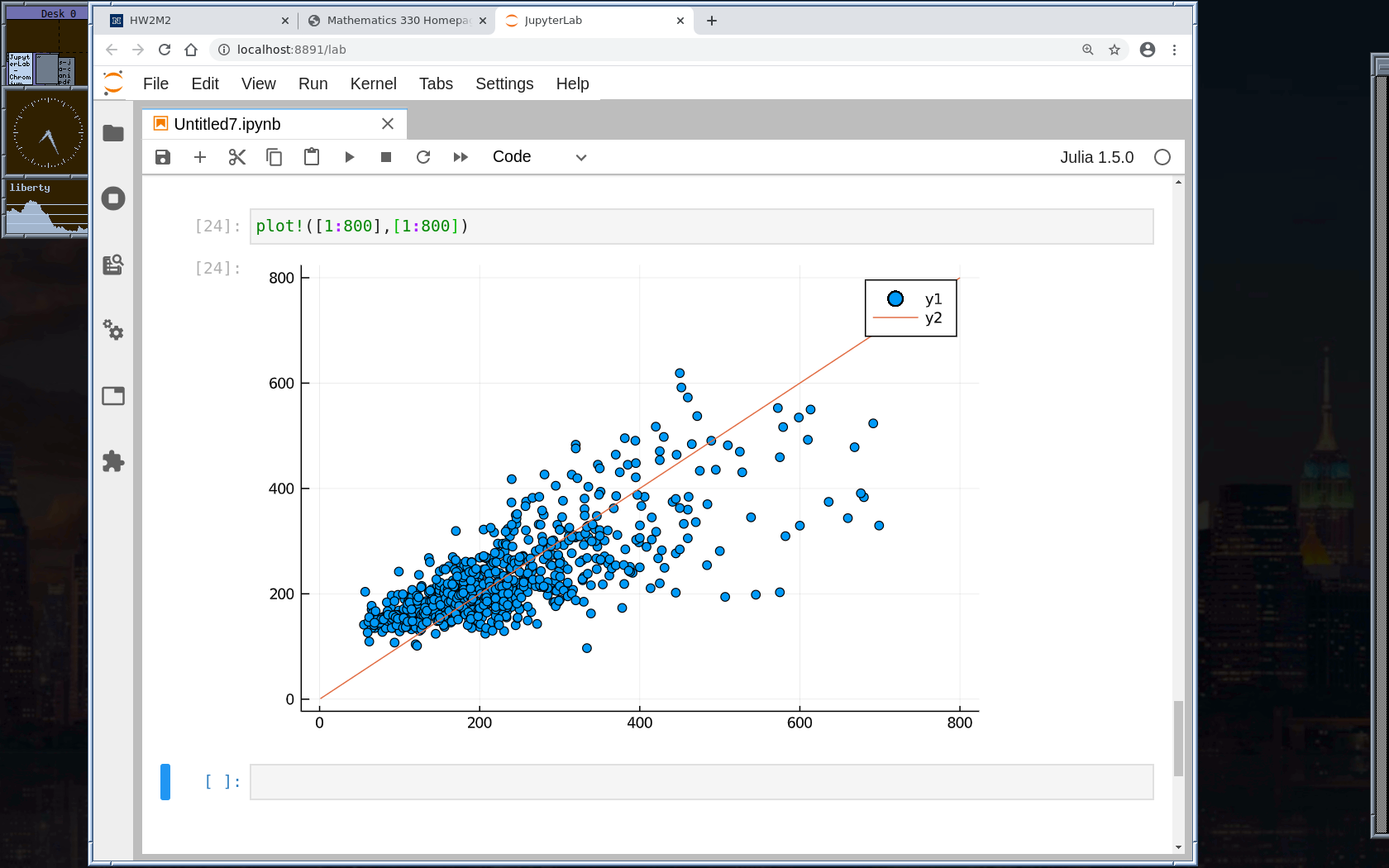The width and height of the screenshot is (1389, 868).
Task: Open the Settings menu
Action: [504, 83]
